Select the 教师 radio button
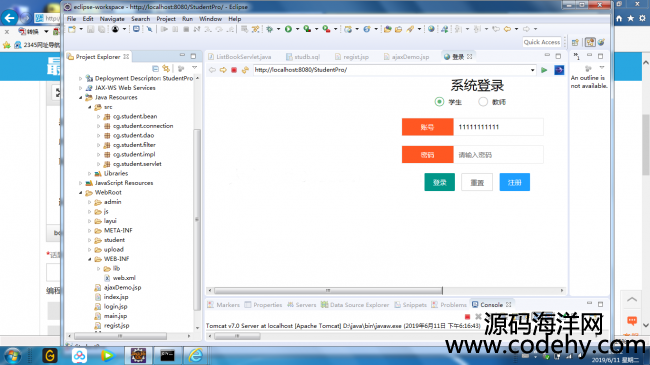 [x=483, y=102]
